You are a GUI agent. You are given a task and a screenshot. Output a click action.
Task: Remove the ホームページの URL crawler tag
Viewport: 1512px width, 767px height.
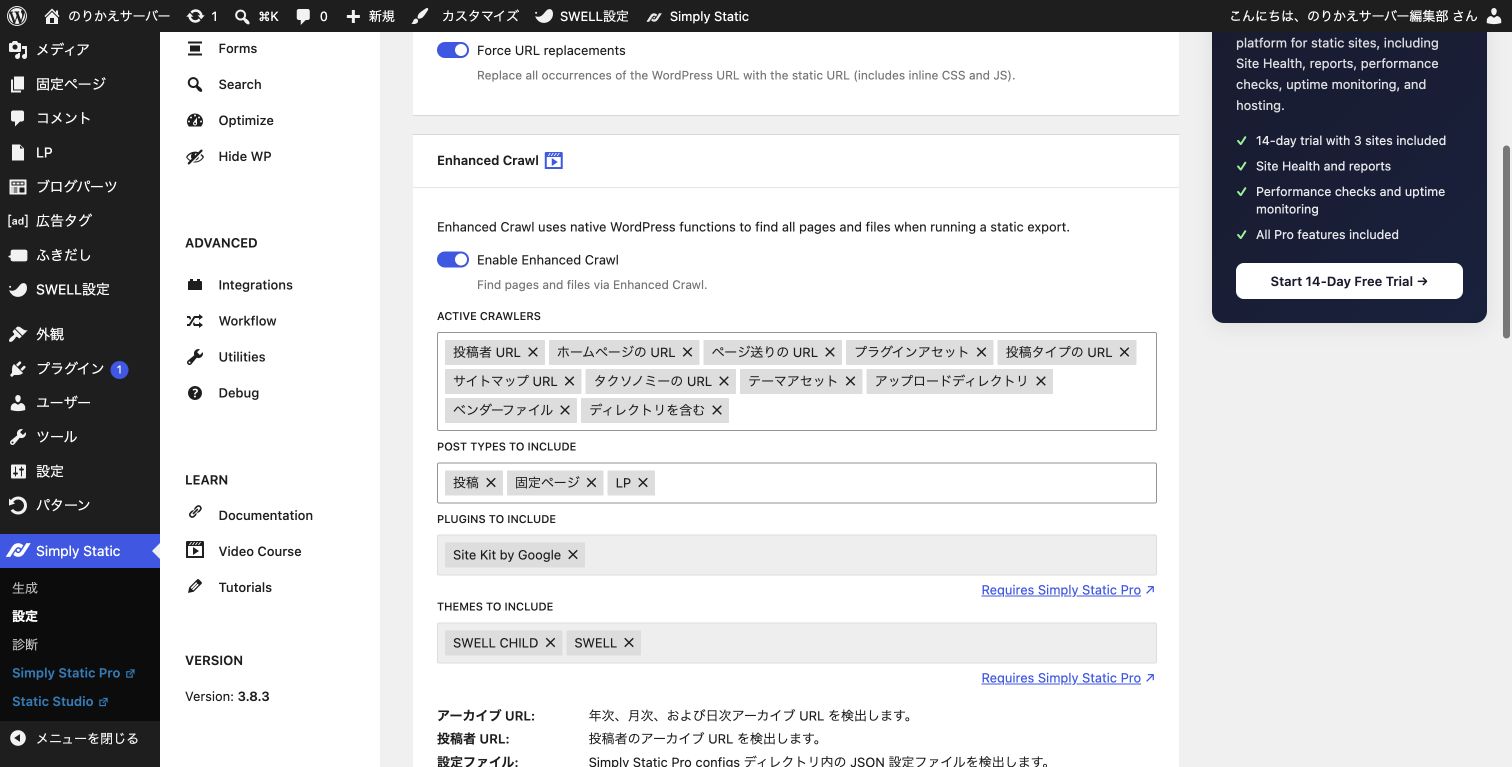point(687,352)
